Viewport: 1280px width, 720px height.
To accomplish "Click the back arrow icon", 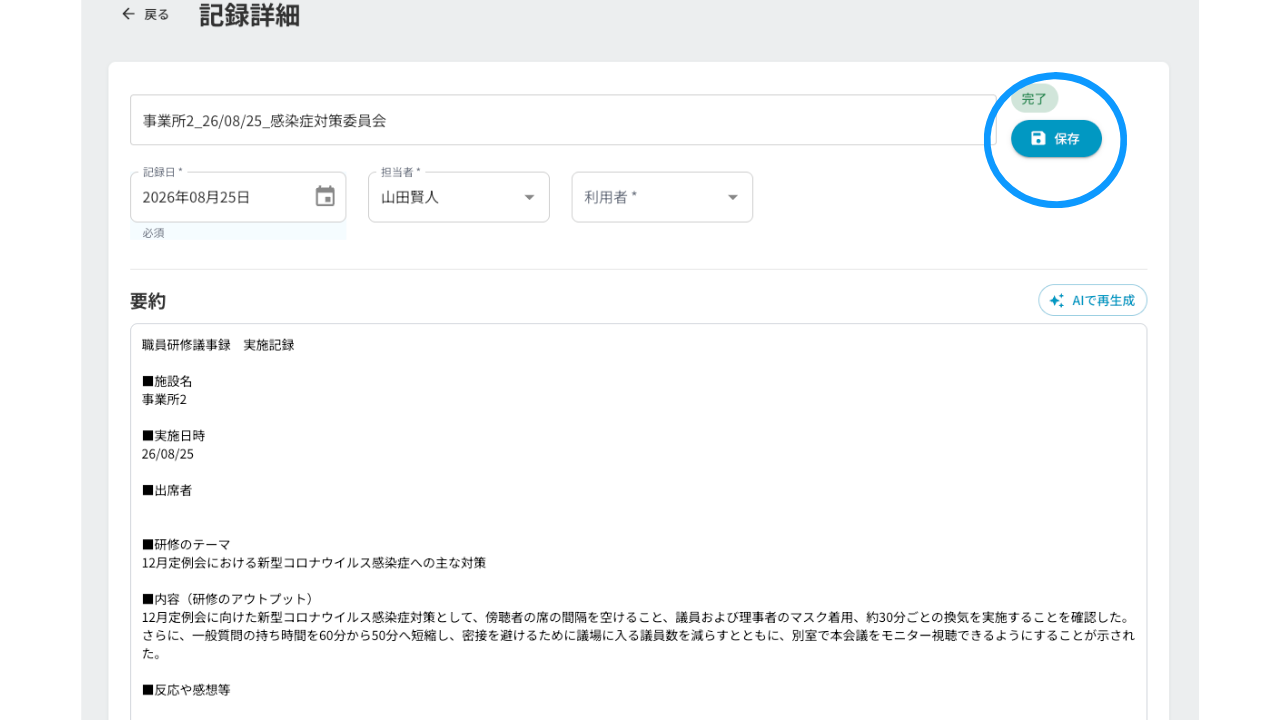I will point(128,14).
